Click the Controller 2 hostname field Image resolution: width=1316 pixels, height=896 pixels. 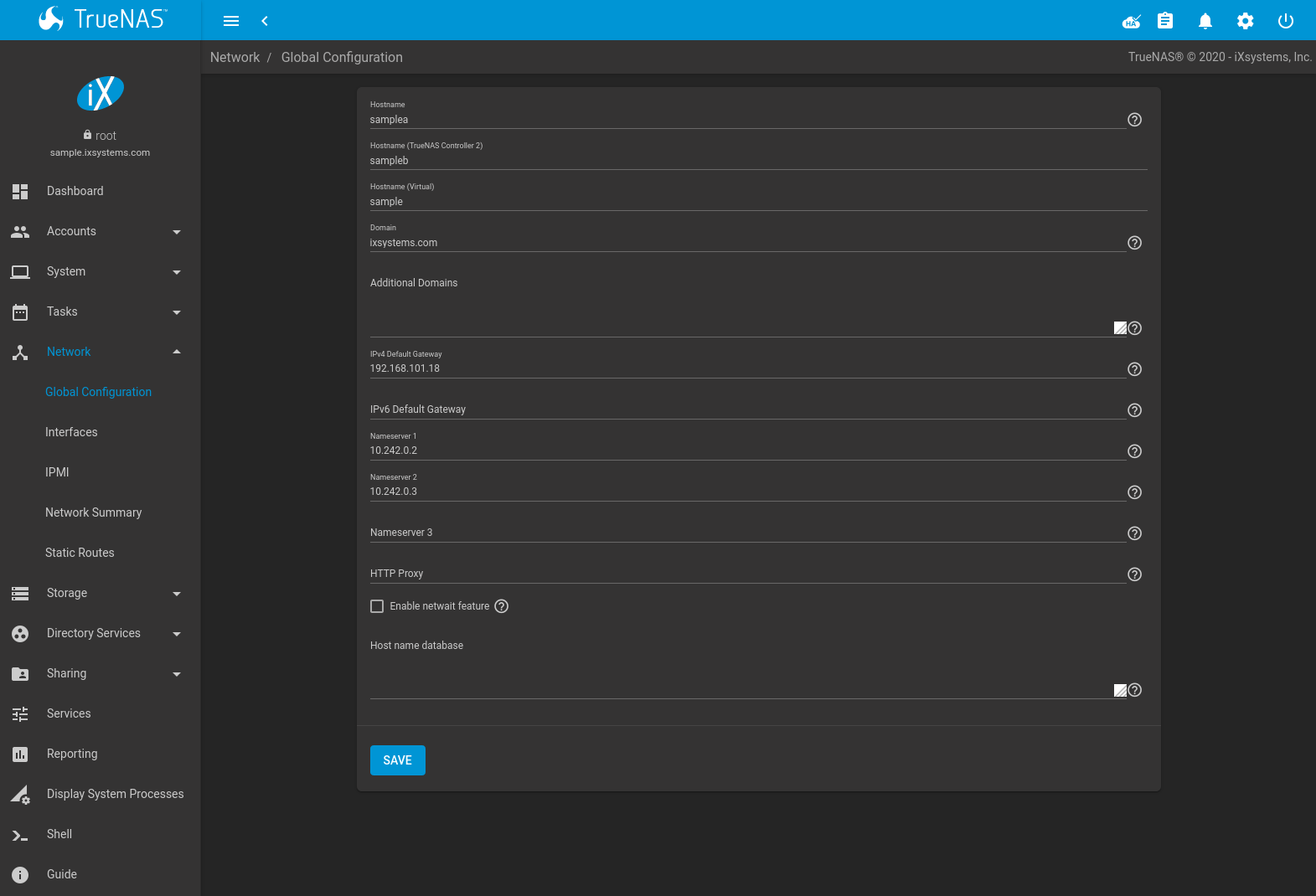759,161
